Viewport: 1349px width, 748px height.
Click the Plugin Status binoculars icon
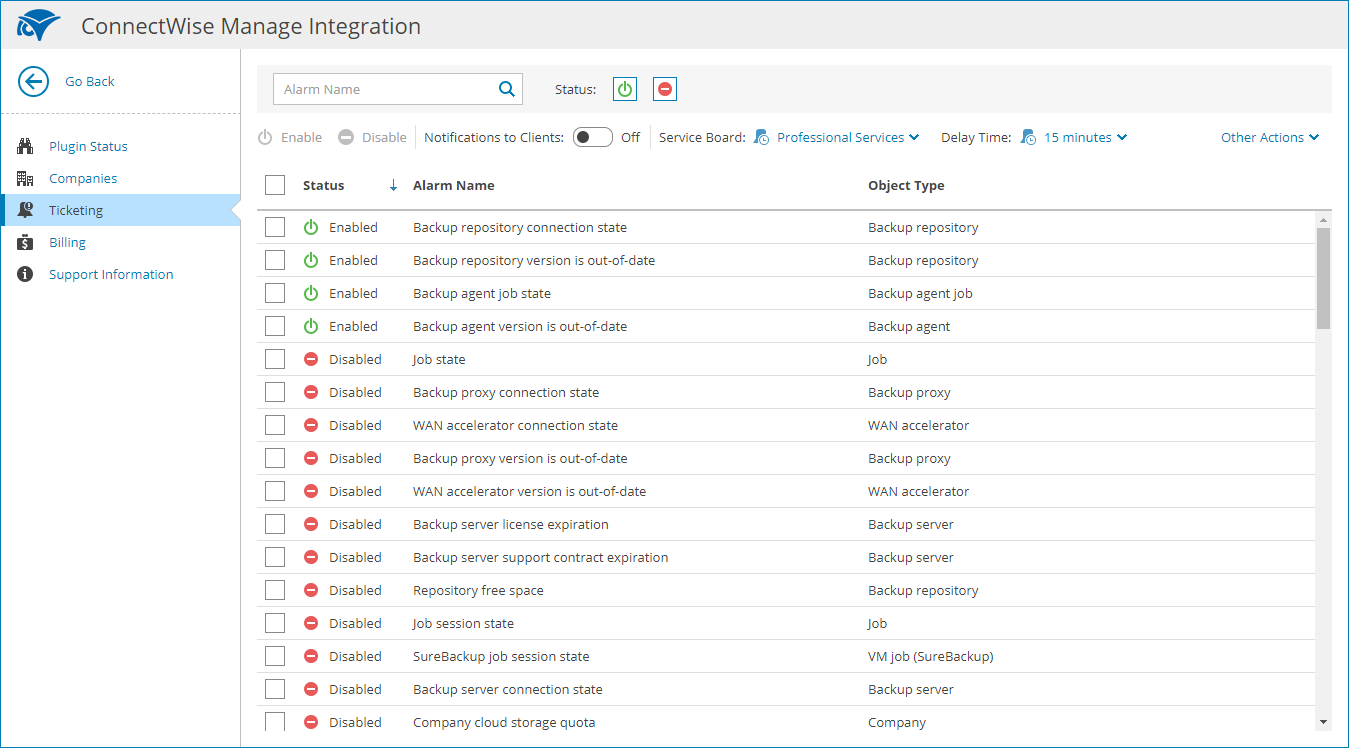pyautogui.click(x=26, y=146)
